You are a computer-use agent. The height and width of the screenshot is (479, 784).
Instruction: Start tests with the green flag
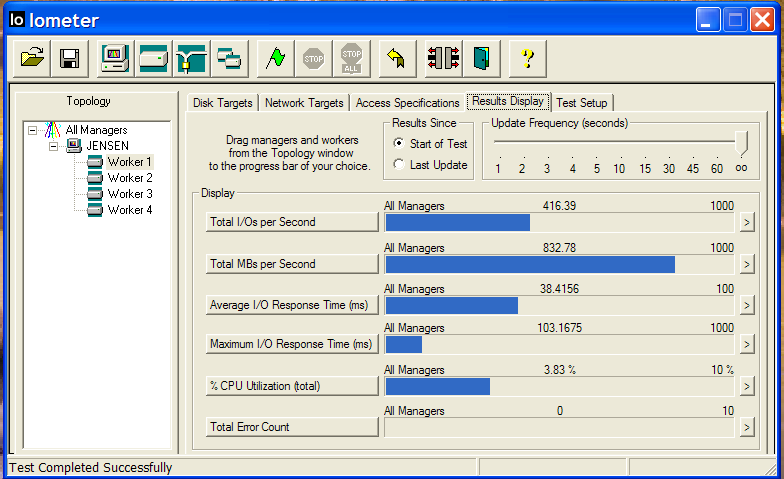pyautogui.click(x=276, y=58)
